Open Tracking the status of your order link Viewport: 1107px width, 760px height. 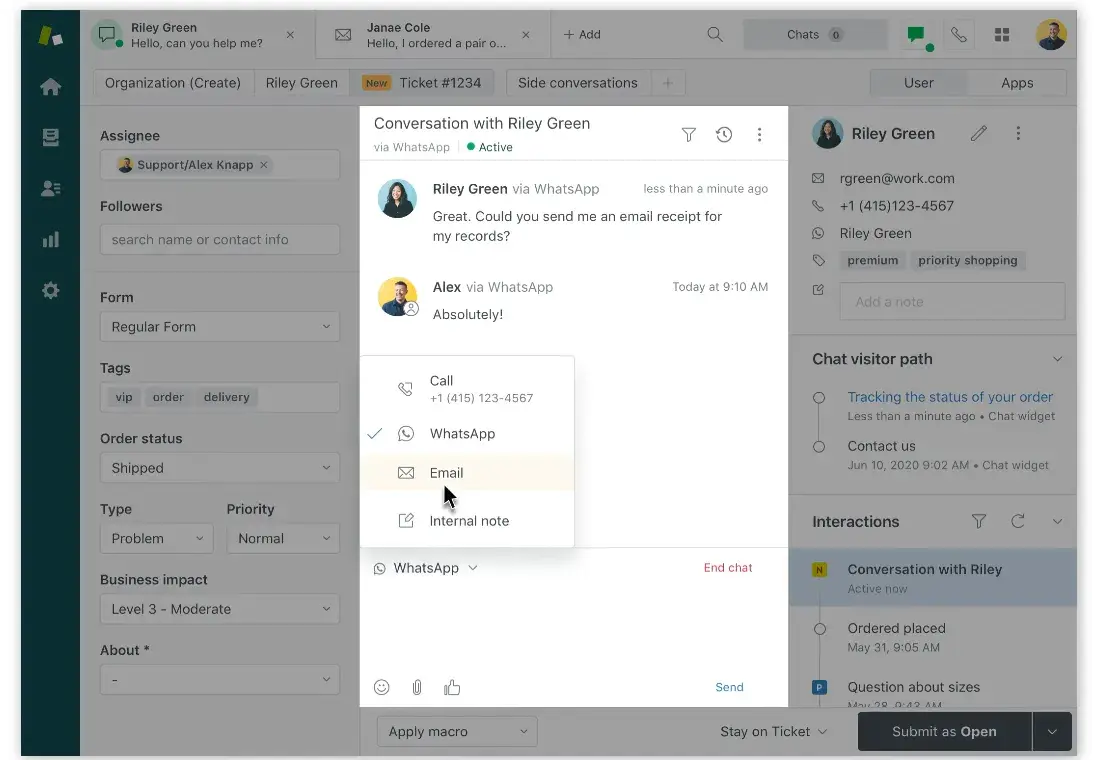pos(950,397)
